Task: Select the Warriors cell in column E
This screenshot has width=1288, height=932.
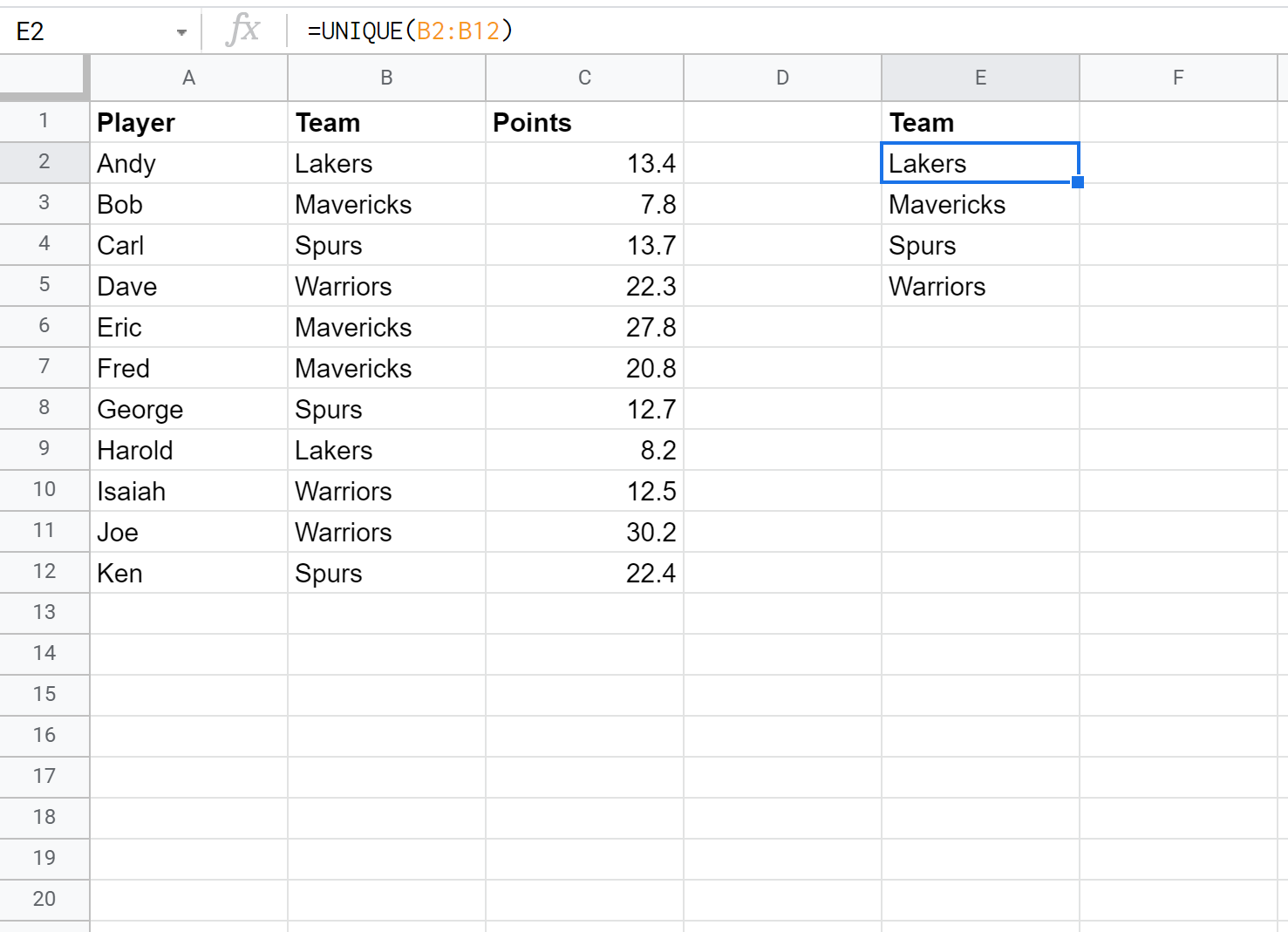Action: [x=980, y=286]
